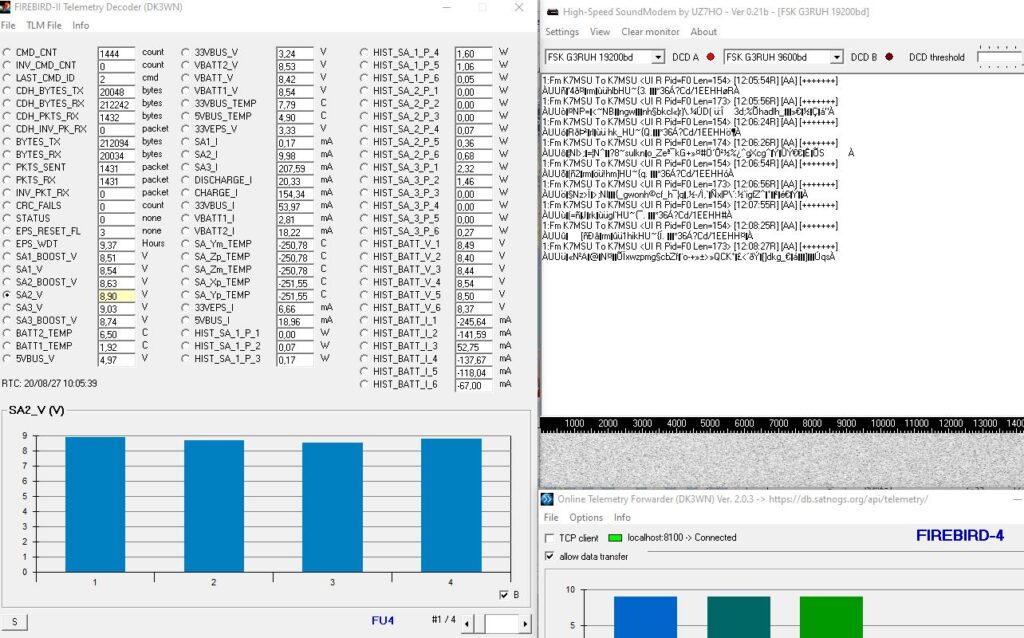Open Info menu in Telemetry Forwarder
The height and width of the screenshot is (638, 1024).
click(x=622, y=518)
